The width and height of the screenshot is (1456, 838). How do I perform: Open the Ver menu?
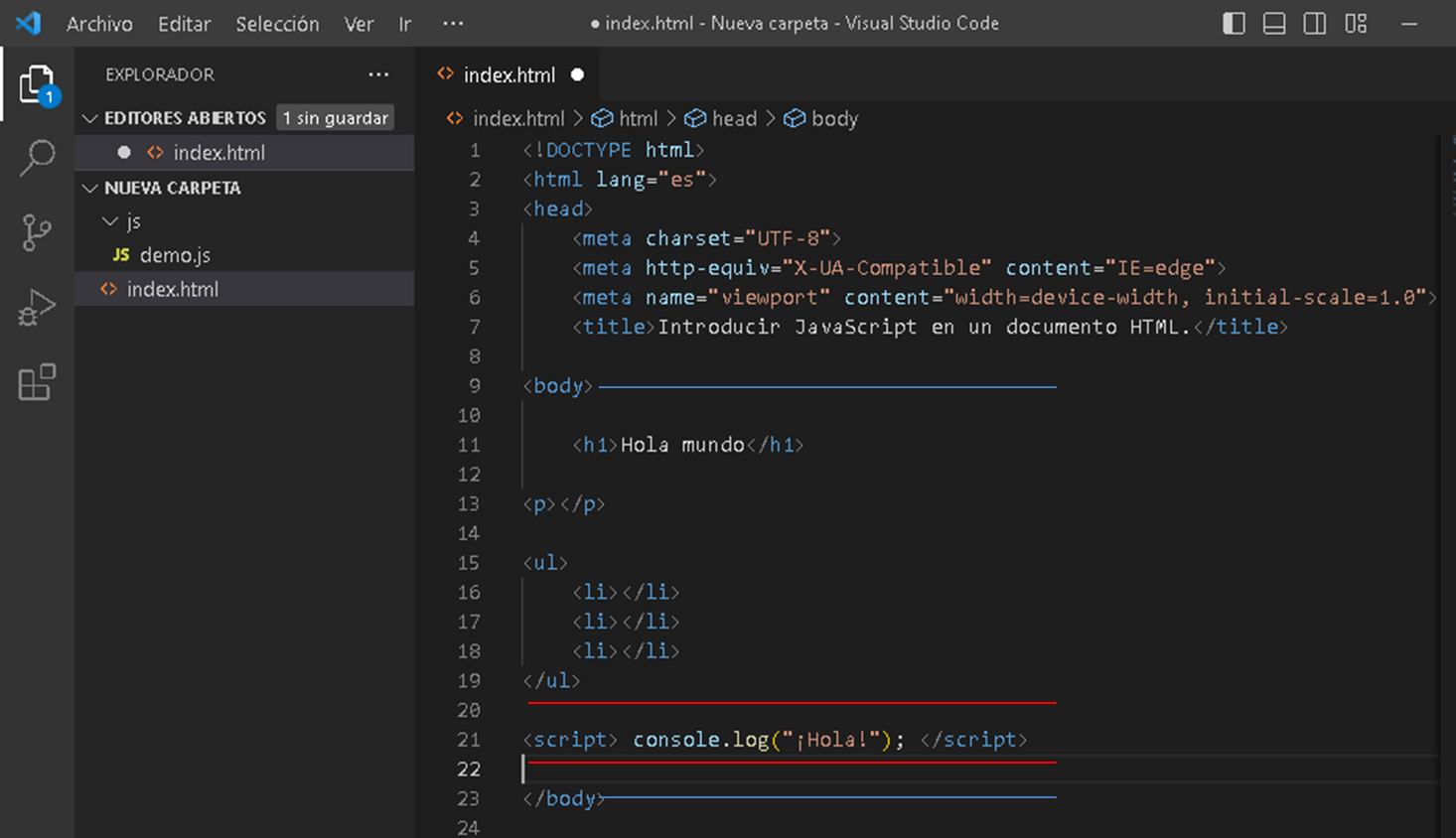point(359,24)
